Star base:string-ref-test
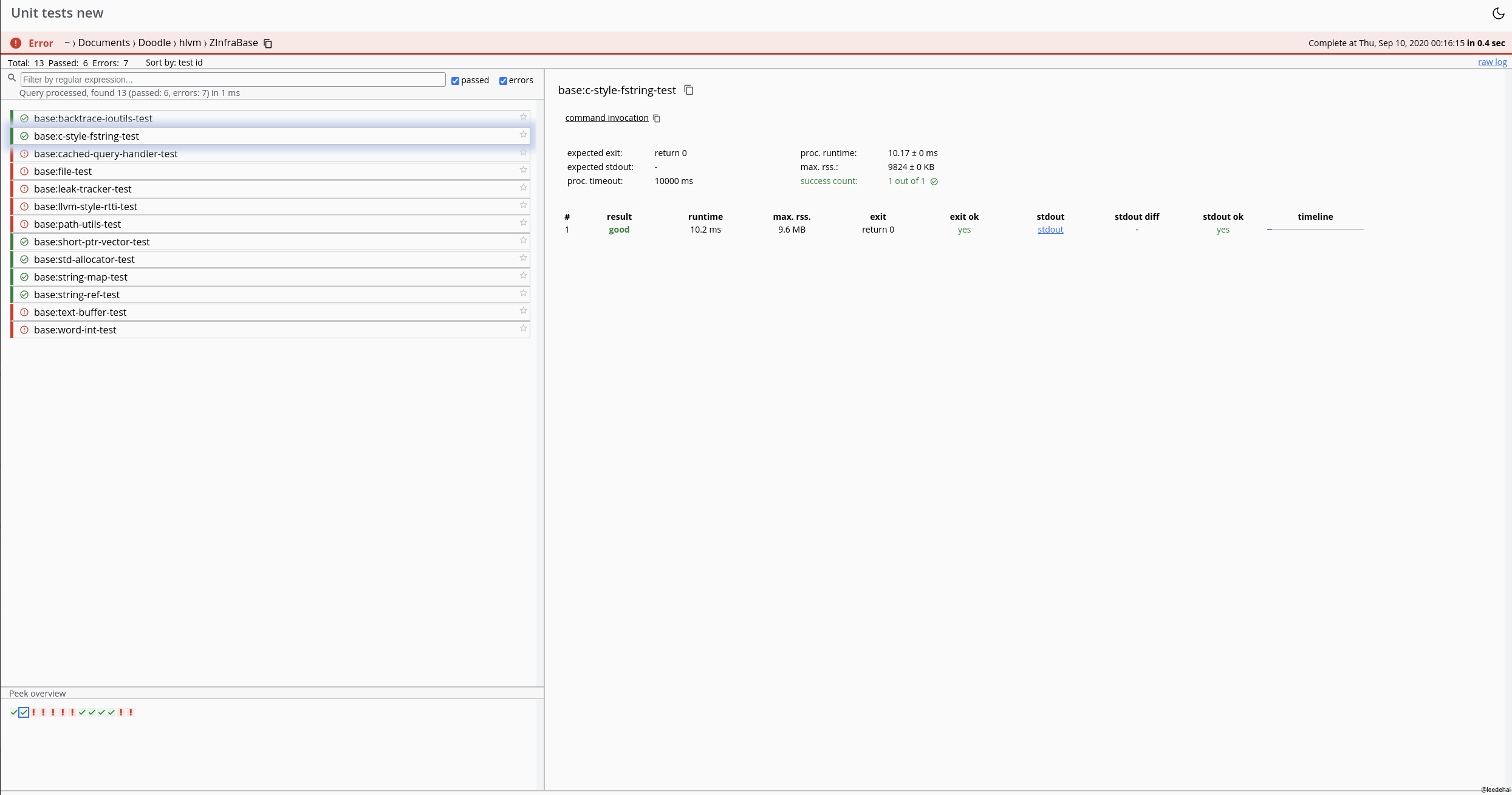The image size is (1512, 795). click(x=523, y=293)
